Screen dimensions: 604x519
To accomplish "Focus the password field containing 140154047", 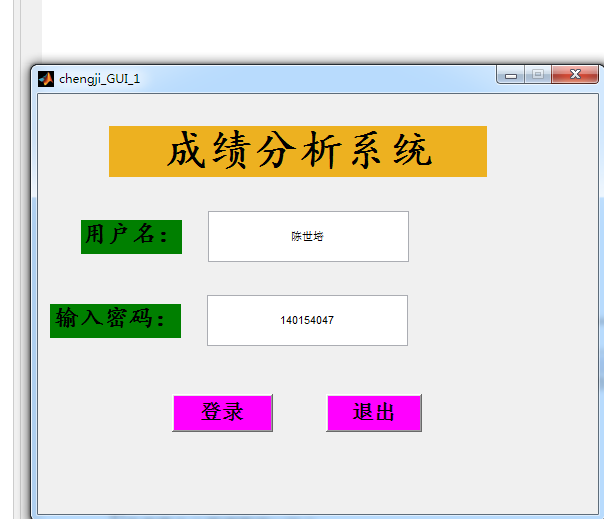I will [307, 320].
